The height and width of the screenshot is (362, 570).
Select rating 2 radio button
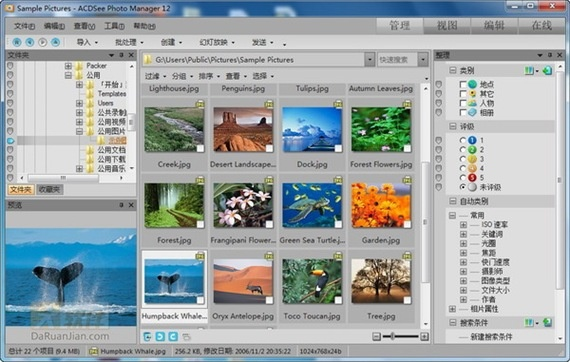click(462, 150)
